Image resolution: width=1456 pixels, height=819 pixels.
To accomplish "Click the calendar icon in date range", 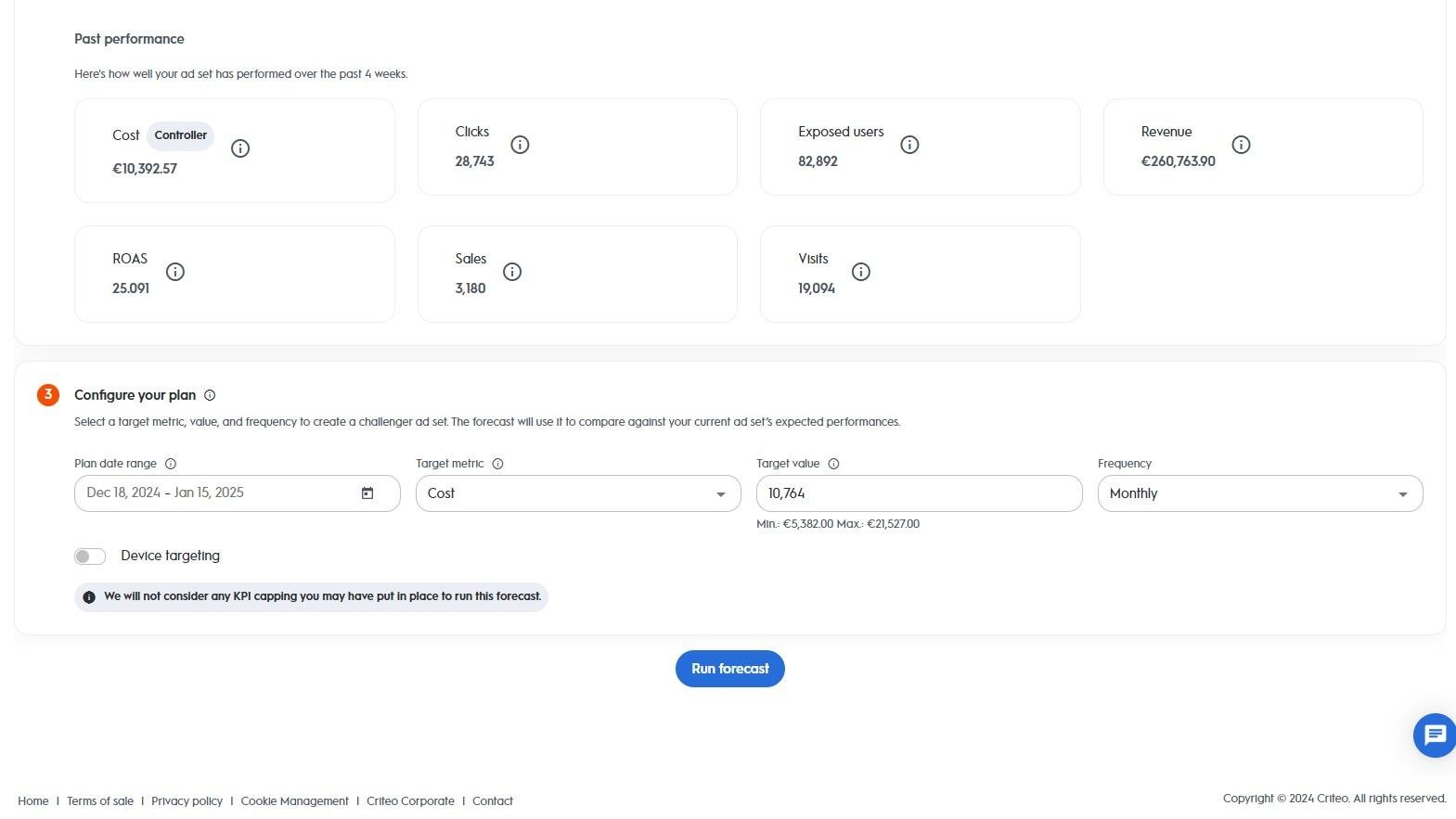I will point(367,493).
